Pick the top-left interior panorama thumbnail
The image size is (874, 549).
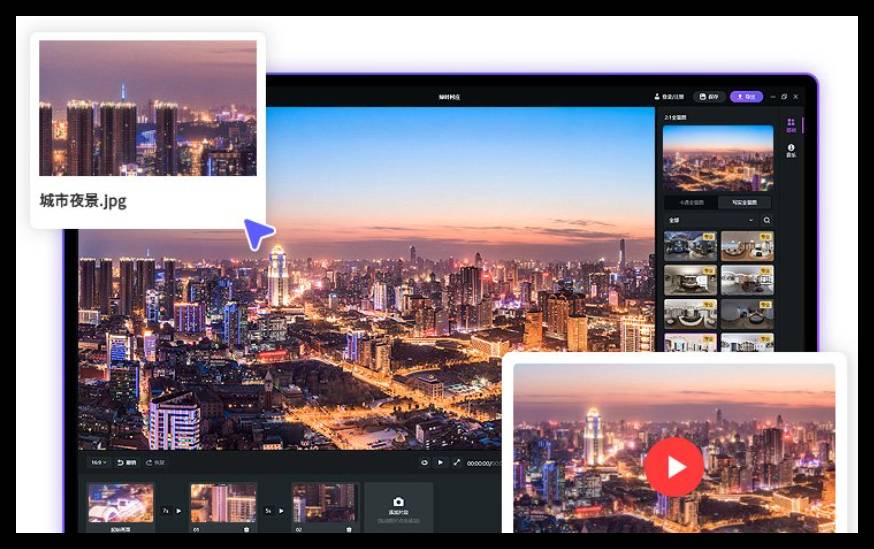690,246
